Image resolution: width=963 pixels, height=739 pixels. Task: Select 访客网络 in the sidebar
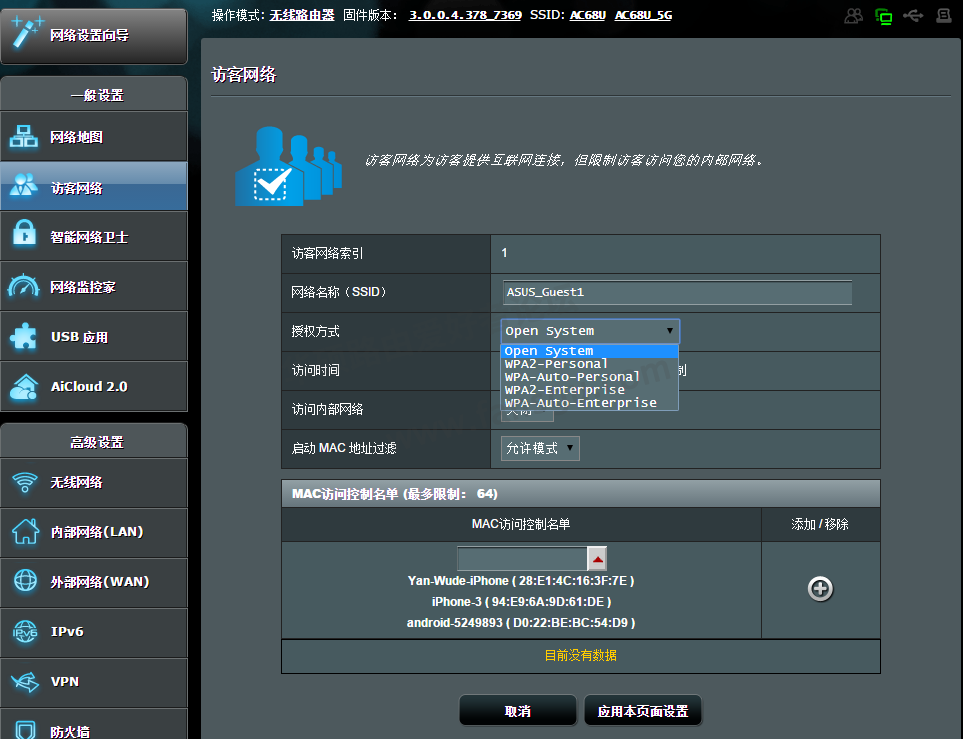click(x=94, y=186)
